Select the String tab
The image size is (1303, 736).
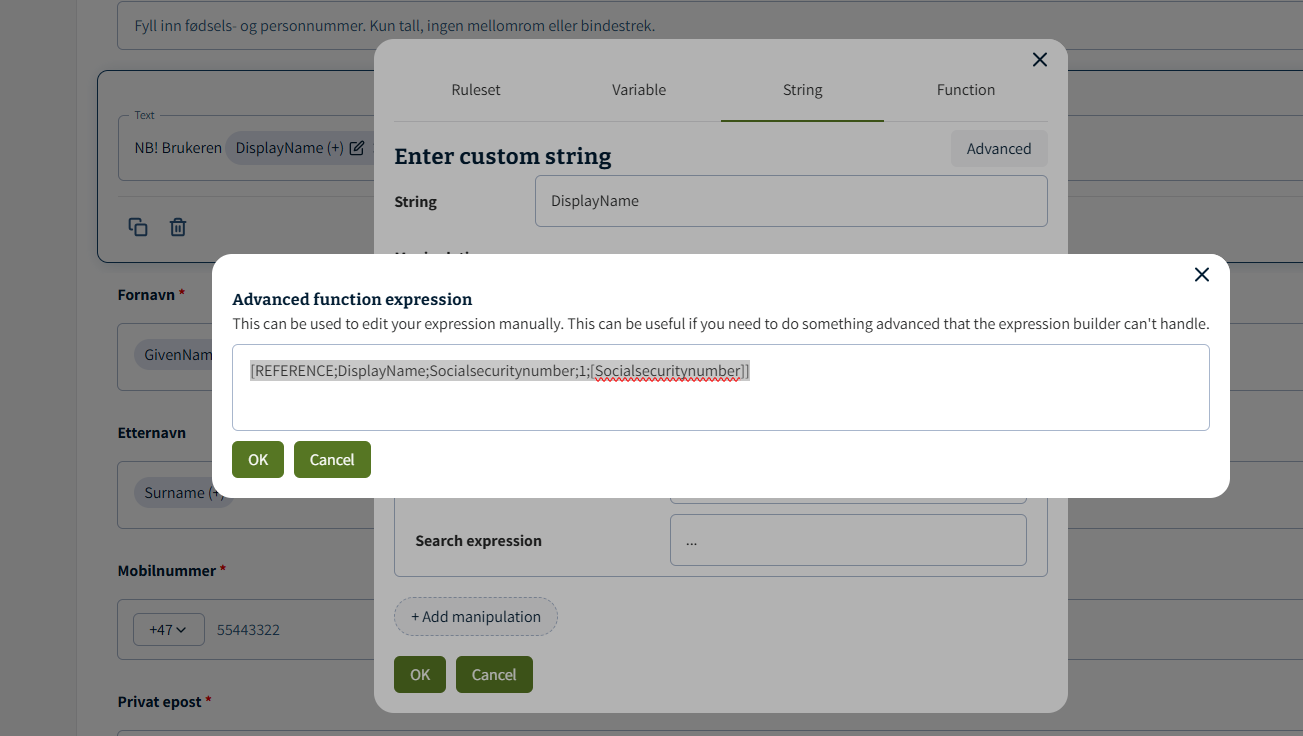pos(802,90)
